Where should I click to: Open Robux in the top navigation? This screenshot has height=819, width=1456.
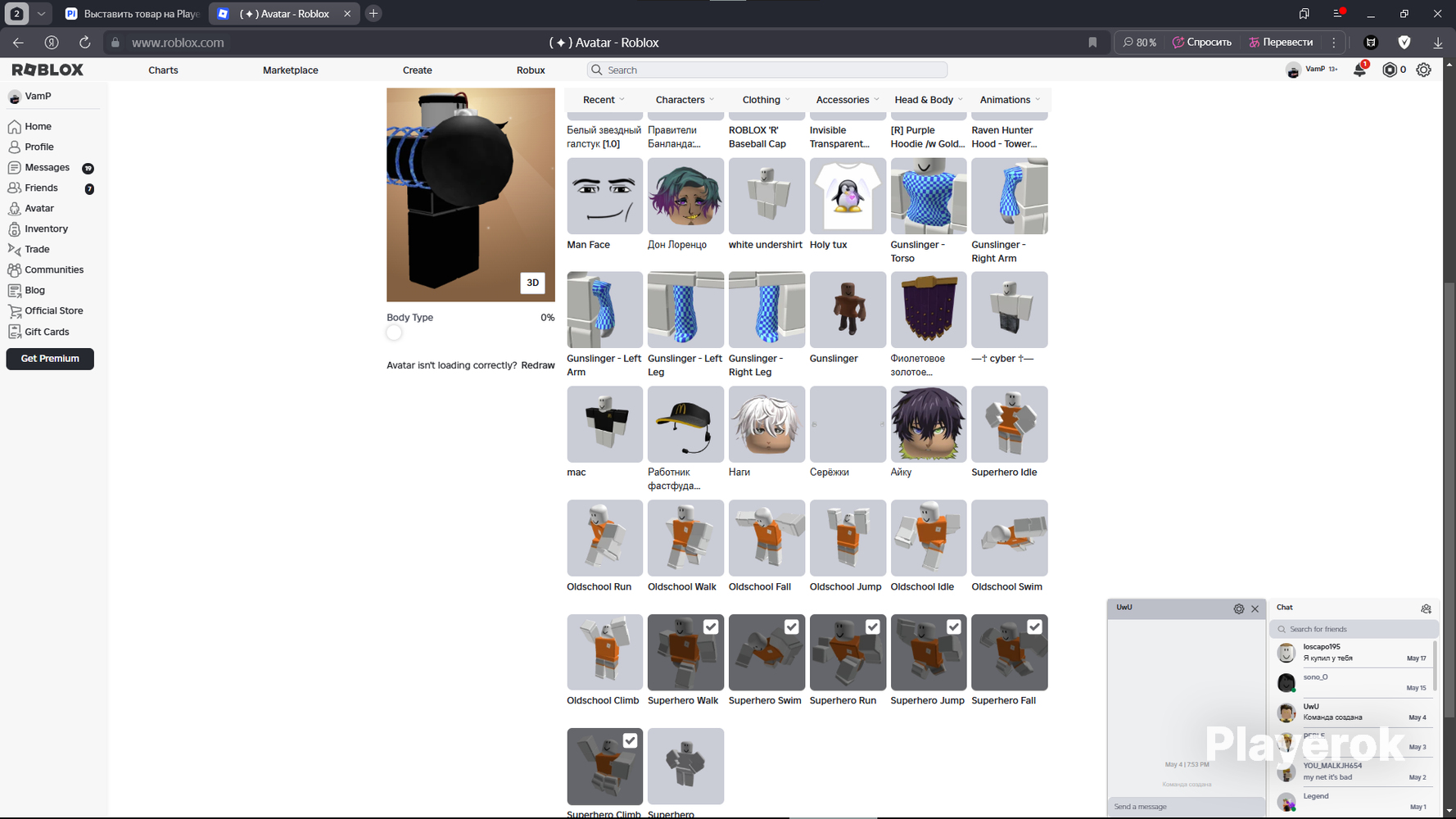[531, 70]
